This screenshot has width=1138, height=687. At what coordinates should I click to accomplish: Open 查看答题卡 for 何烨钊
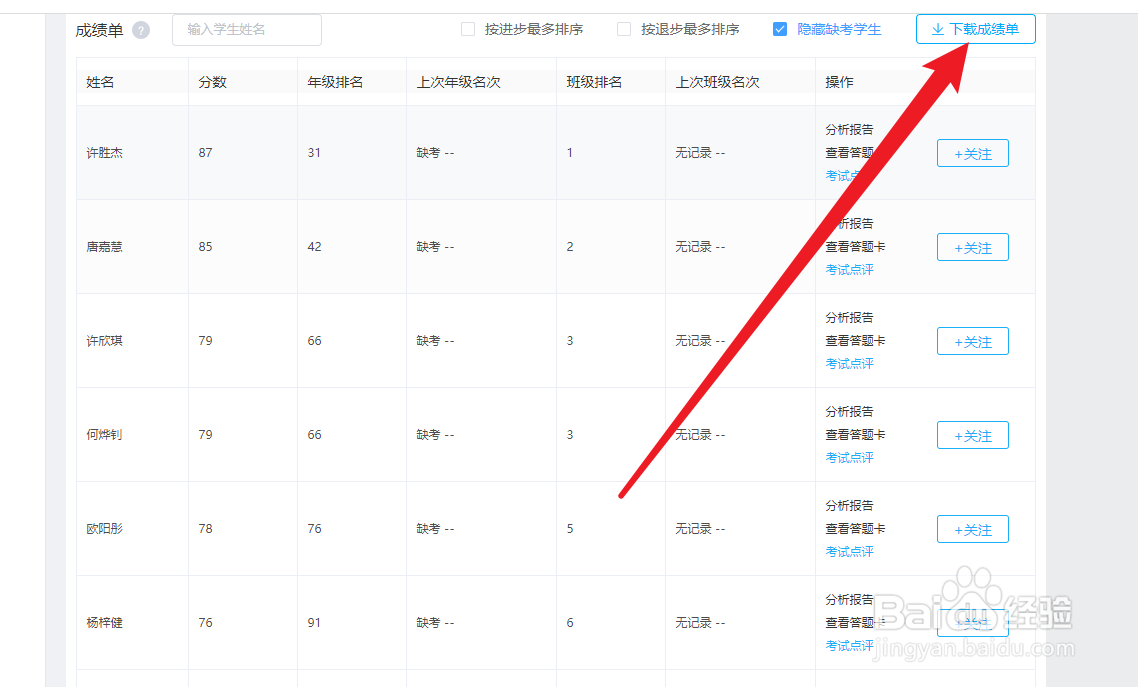855,435
